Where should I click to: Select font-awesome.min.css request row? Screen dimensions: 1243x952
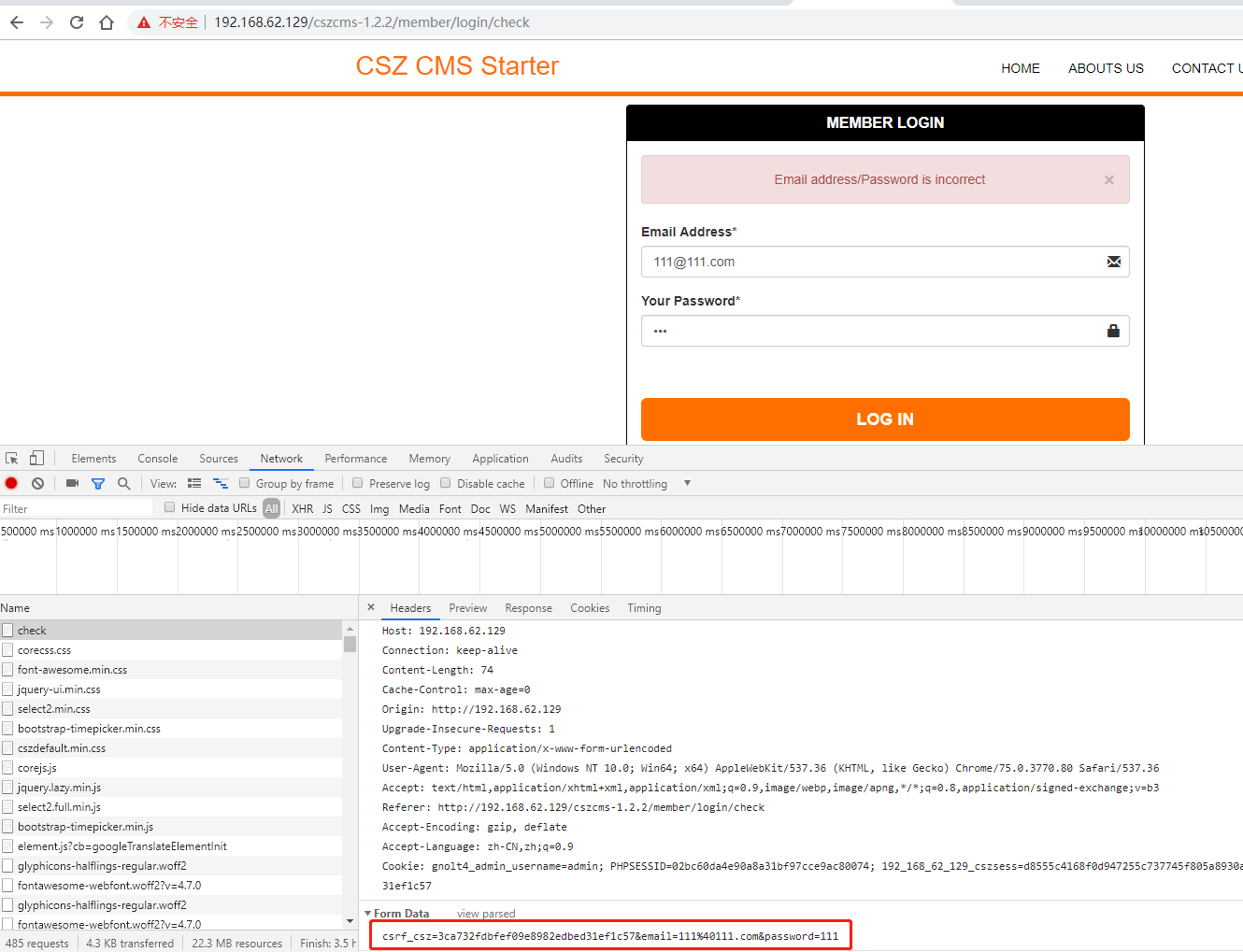click(x=171, y=670)
